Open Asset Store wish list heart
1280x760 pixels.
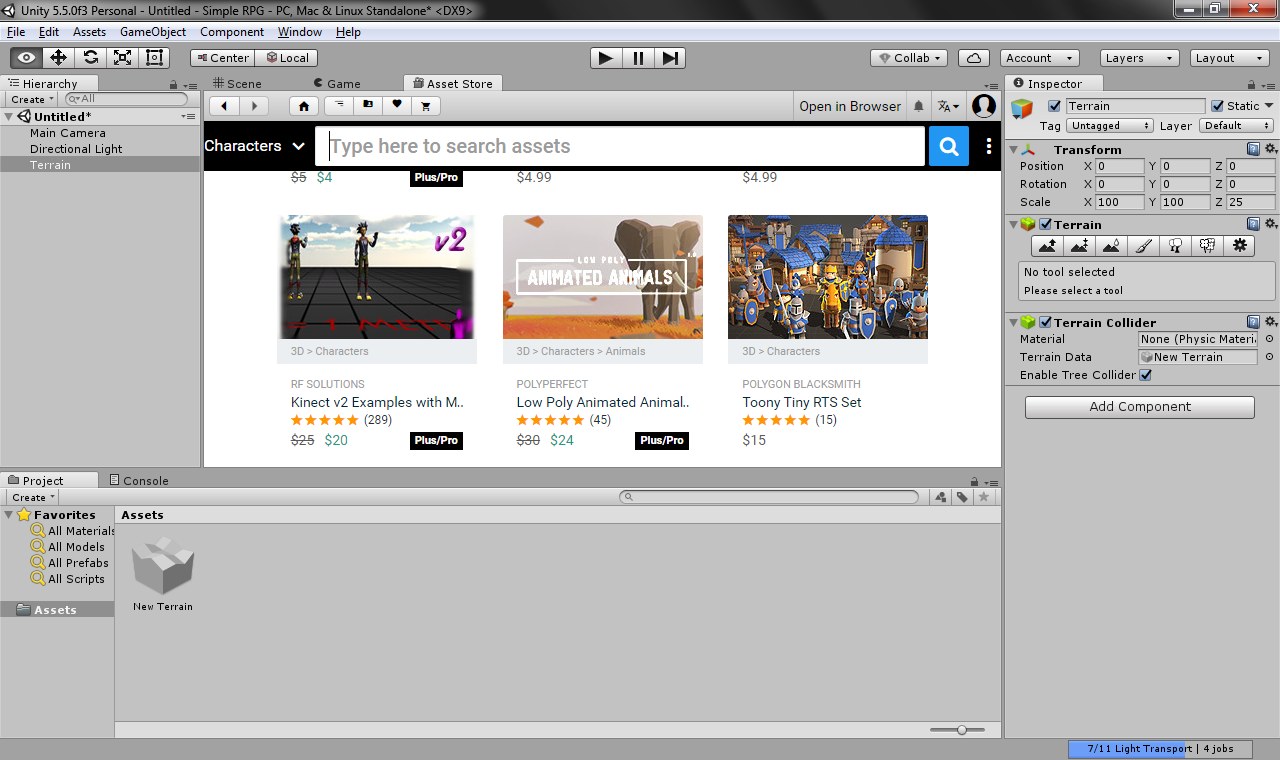(x=397, y=105)
